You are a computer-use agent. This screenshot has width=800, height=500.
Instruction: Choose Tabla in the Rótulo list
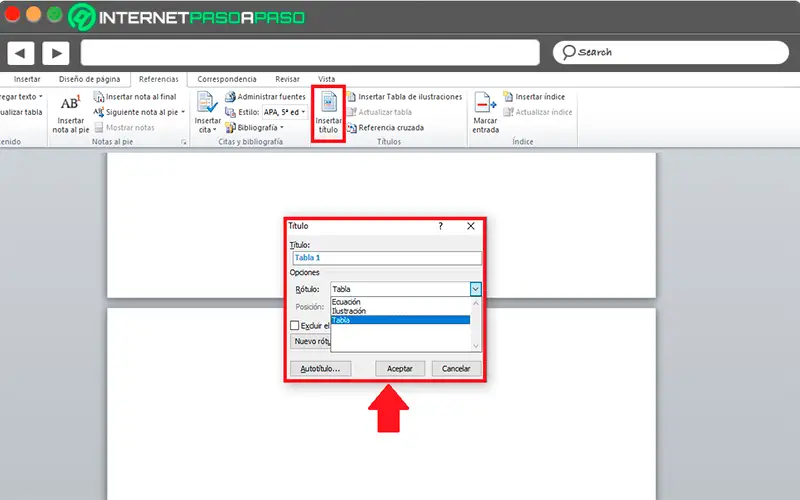click(x=401, y=320)
